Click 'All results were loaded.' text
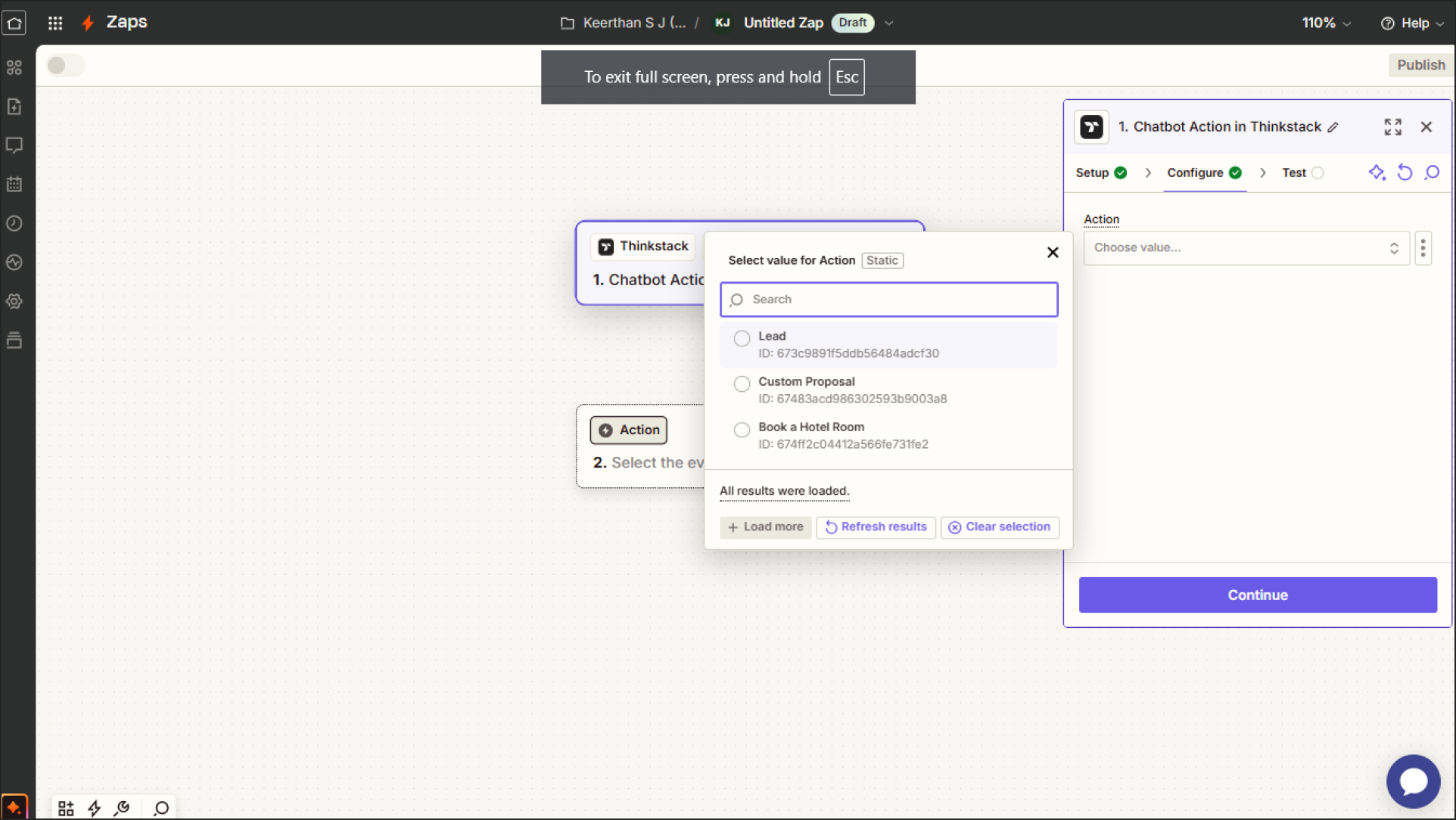 [x=784, y=491]
